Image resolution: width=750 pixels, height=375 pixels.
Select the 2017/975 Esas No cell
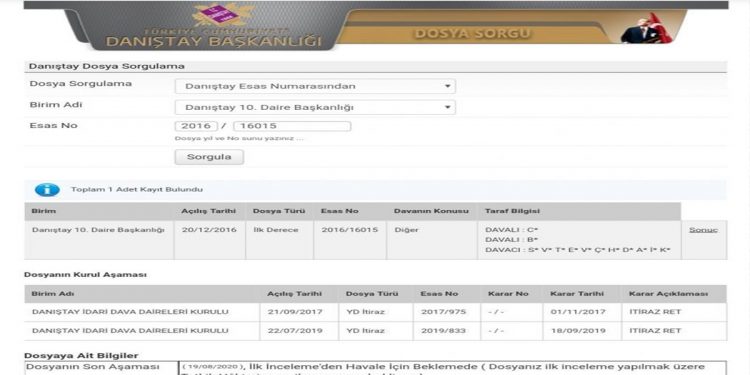pos(447,312)
